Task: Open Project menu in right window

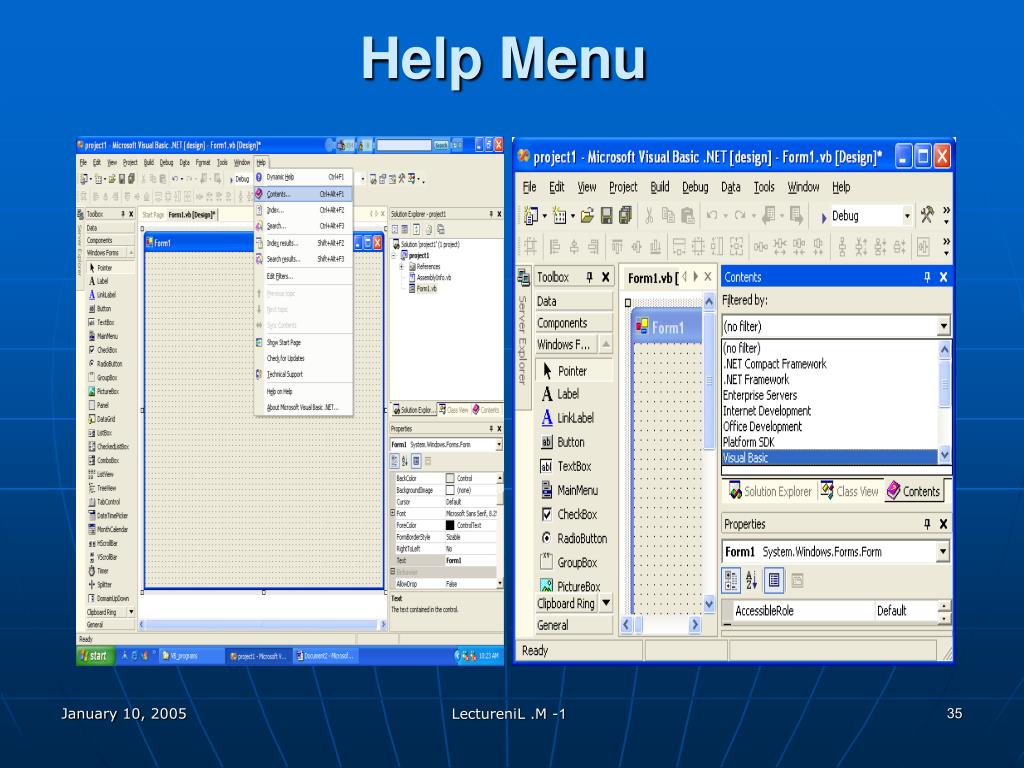Action: (623, 187)
